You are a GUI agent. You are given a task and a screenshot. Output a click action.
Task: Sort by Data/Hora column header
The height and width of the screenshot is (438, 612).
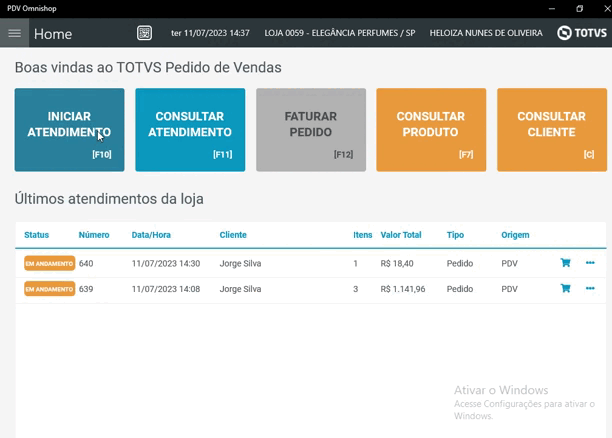click(151, 235)
